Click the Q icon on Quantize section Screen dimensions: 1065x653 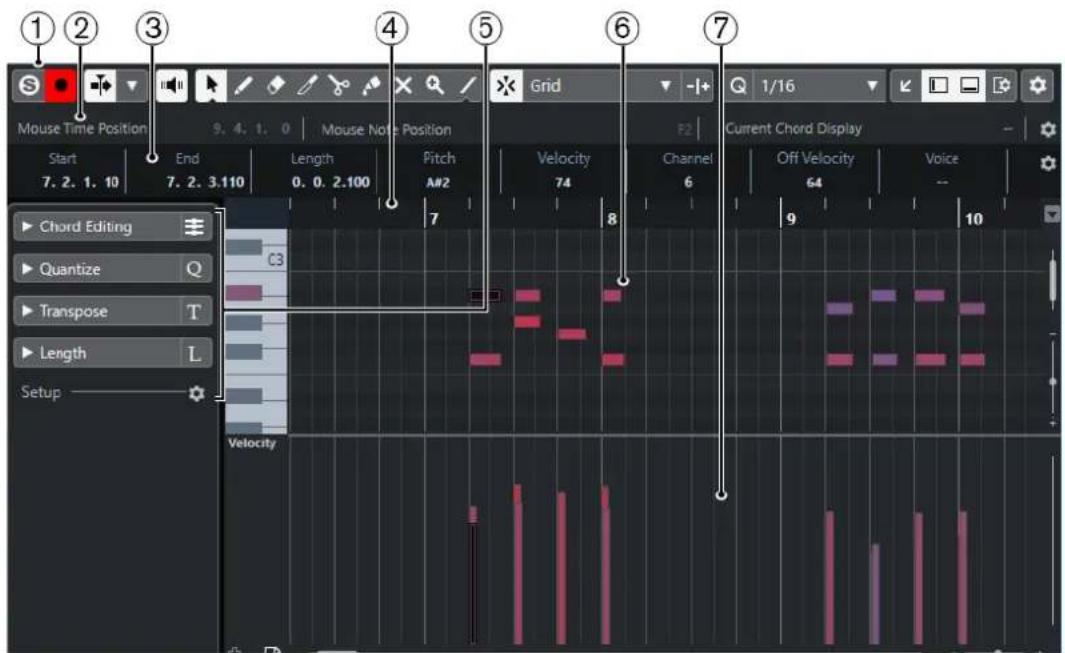(194, 269)
